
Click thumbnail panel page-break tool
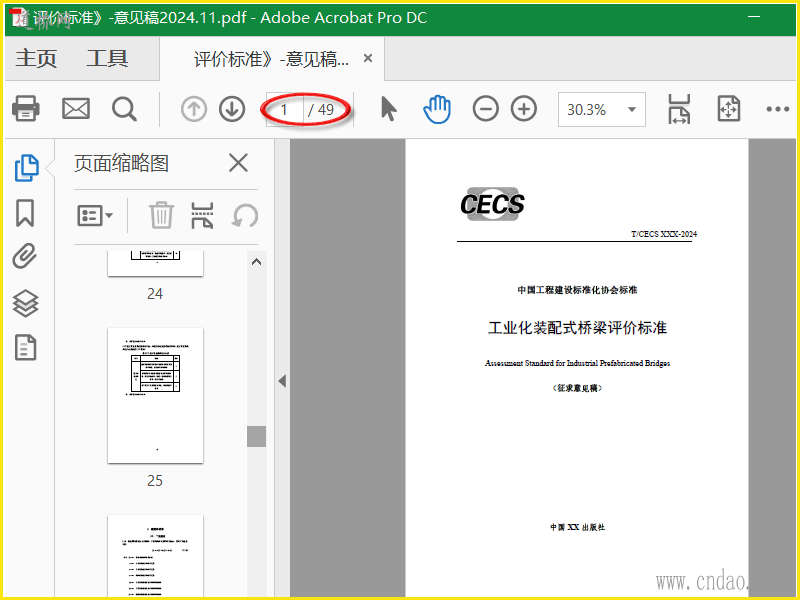202,215
